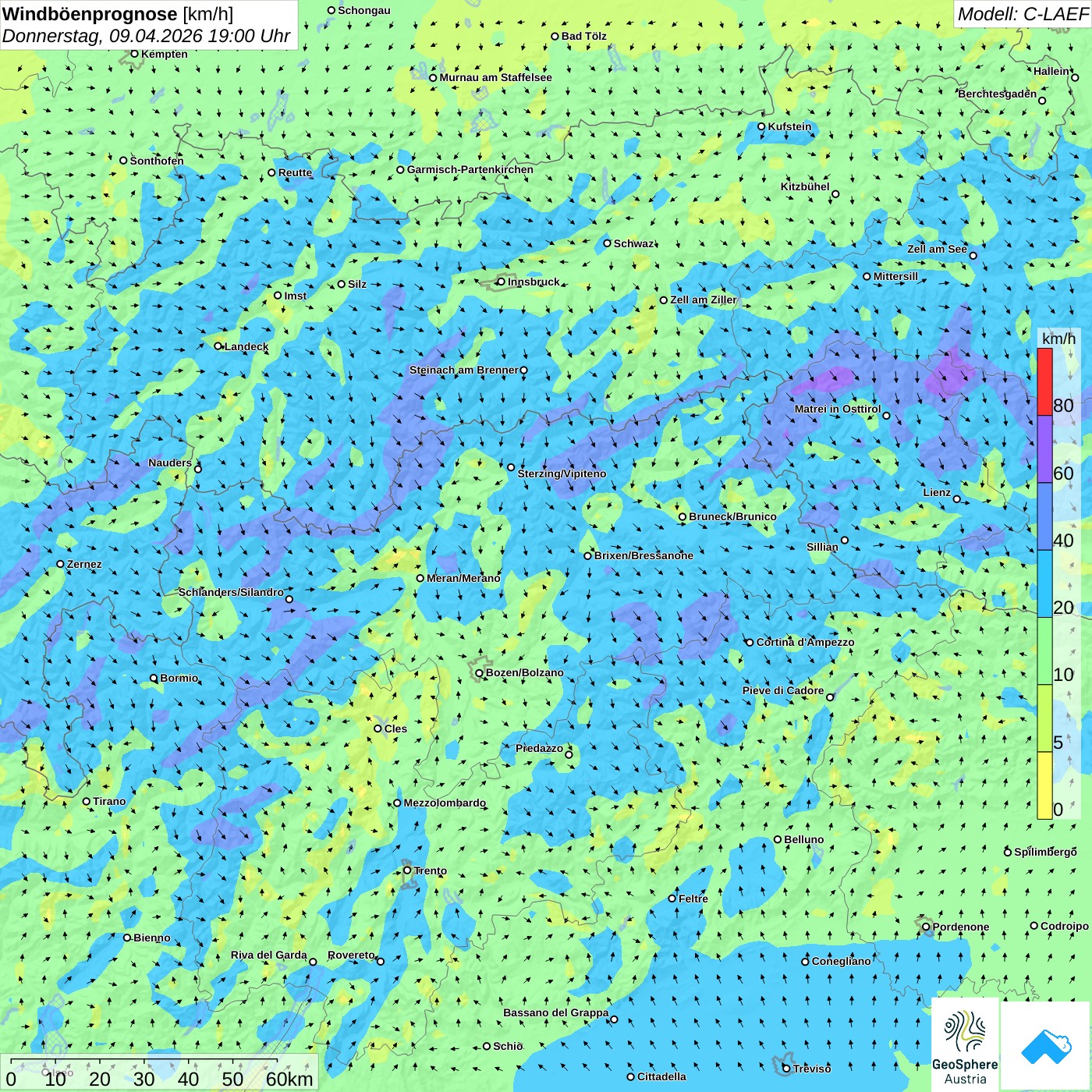The height and width of the screenshot is (1092, 1092).
Task: Click the km/h legend heading
Action: [x=1058, y=339]
